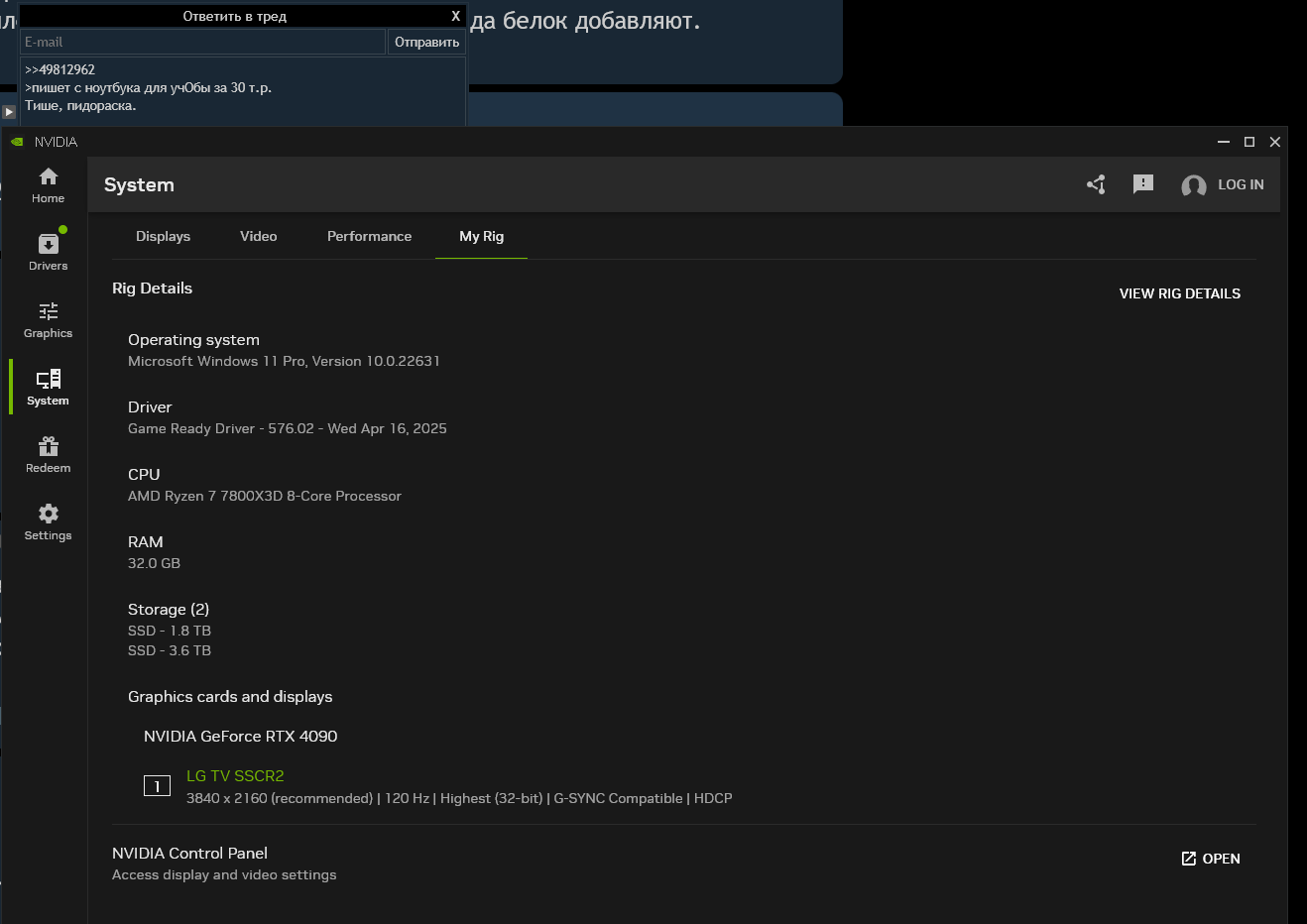This screenshot has height=924, width=1307.
Task: Click the 'NVIDIA Control Panel' heading
Action: (x=189, y=854)
